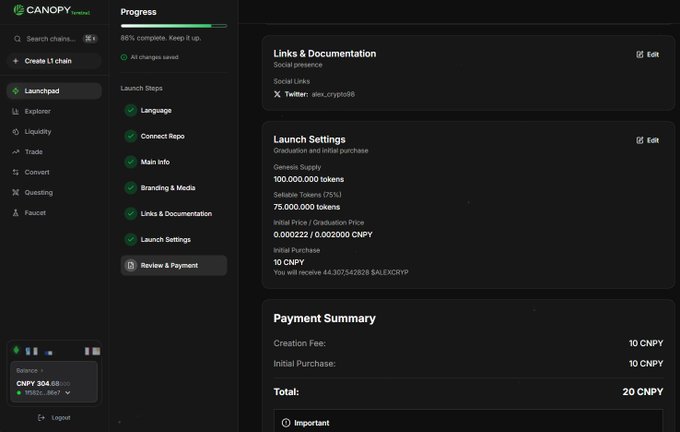Click the All changes saved check icon
This screenshot has height=432, width=680.
124,57
